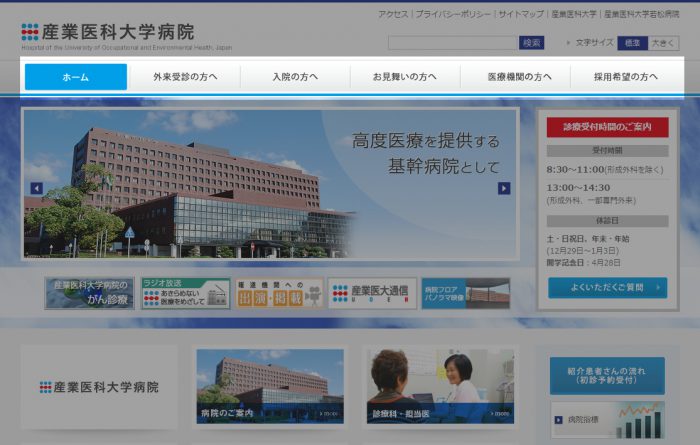Visit the 産業医科大学若松病院 link
Image resolution: width=700 pixels, height=445 pixels.
[x=642, y=14]
